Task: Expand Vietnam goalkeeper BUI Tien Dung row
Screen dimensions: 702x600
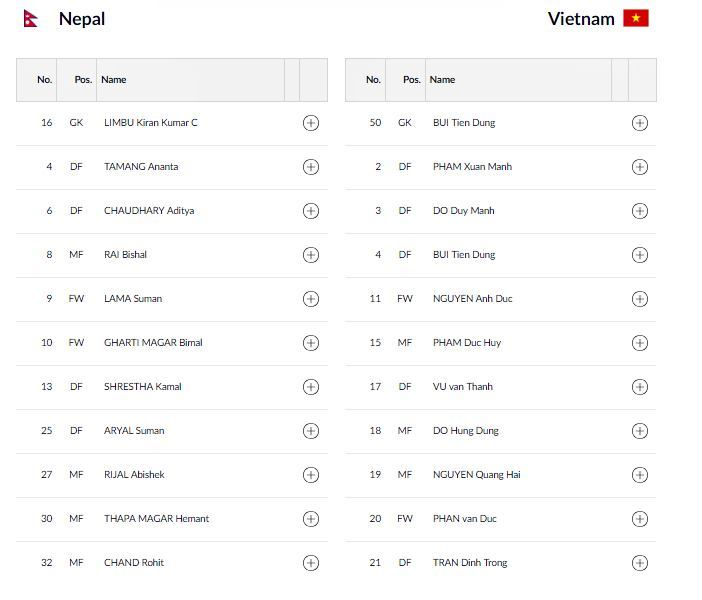Action: (640, 123)
